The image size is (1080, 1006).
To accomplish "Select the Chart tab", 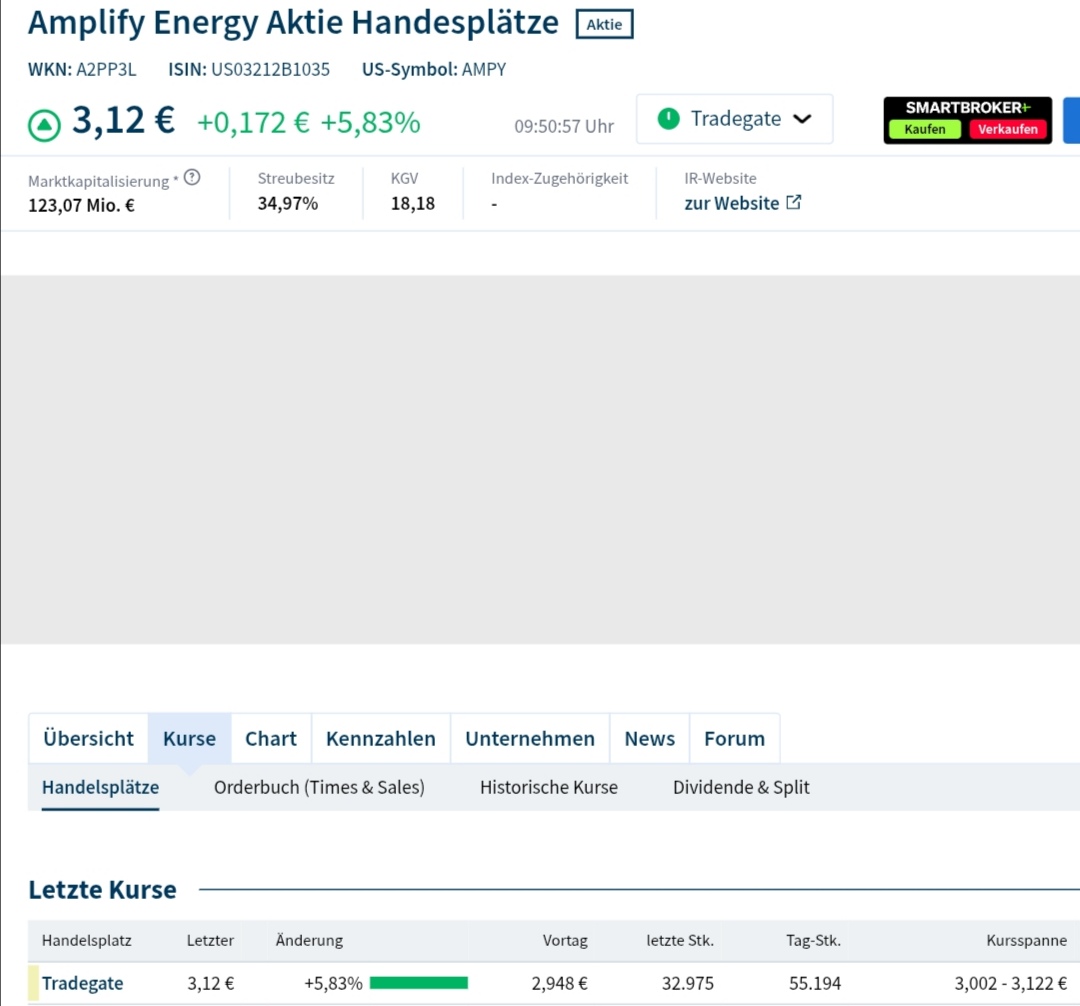I will (271, 739).
